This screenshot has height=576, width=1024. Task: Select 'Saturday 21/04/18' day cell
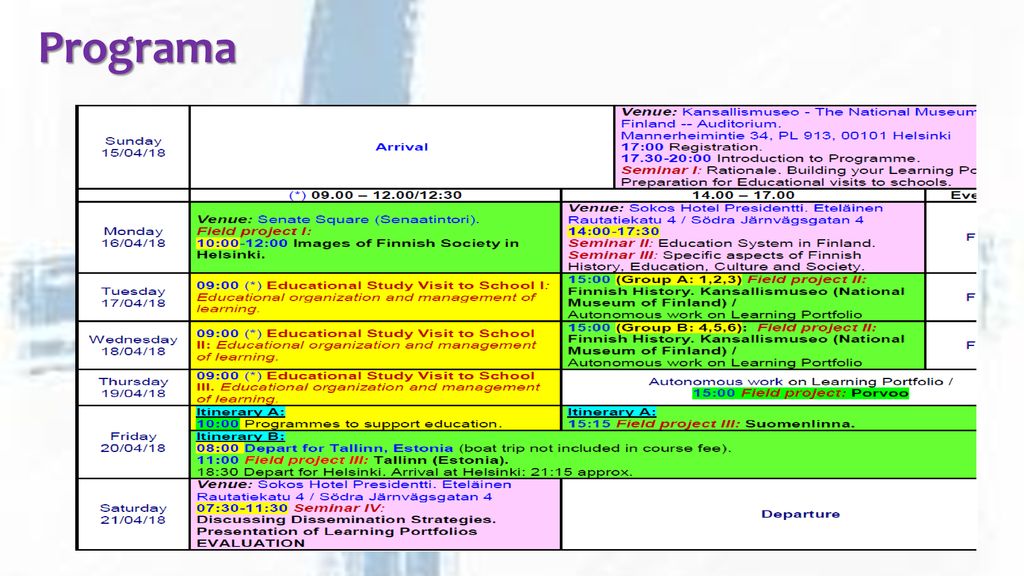point(133,514)
